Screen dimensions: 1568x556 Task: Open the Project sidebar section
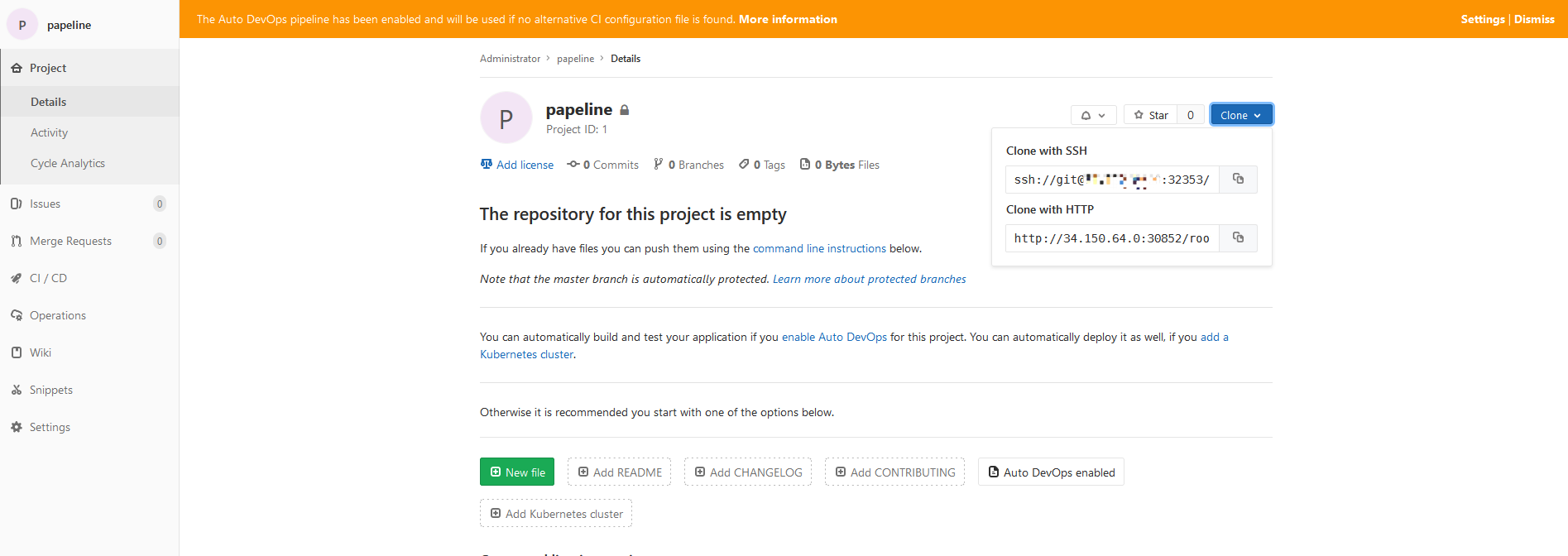point(89,68)
